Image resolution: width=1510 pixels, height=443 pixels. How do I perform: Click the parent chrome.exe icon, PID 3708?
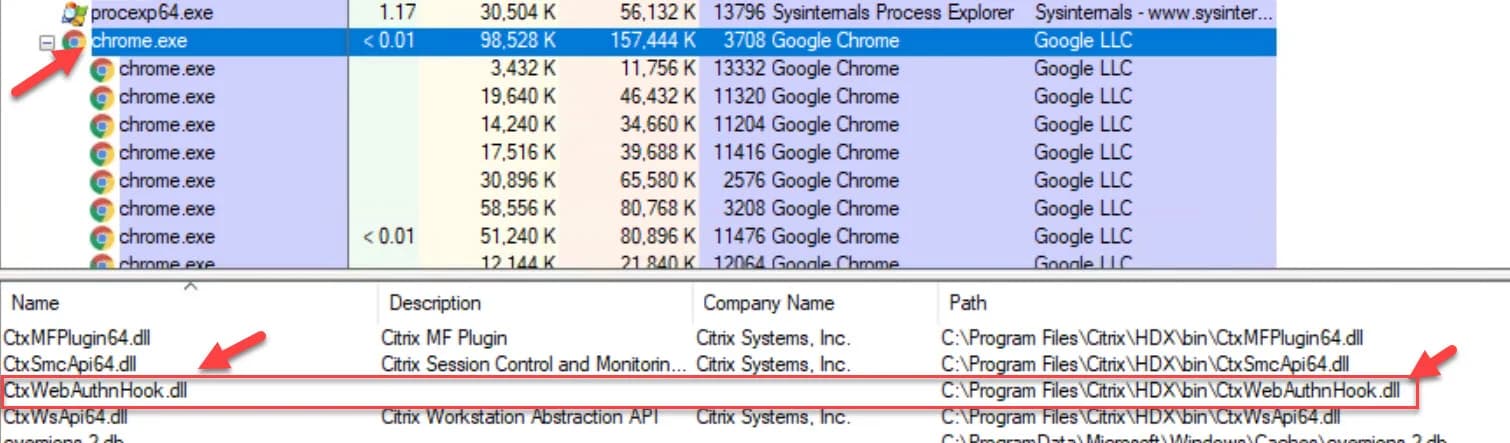[x=73, y=42]
